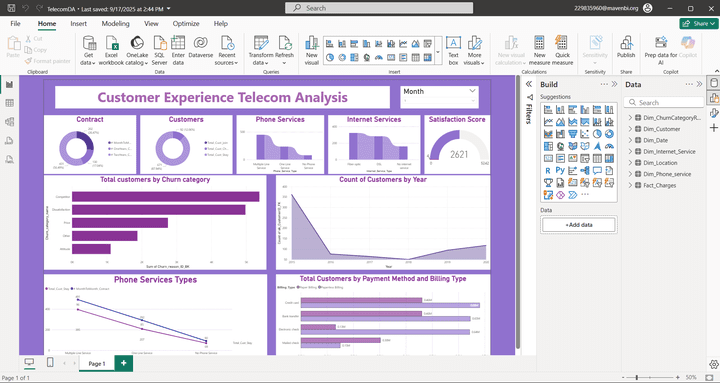Select stacked bar chart in Build pane
This screenshot has height=383, width=720.
[548, 109]
